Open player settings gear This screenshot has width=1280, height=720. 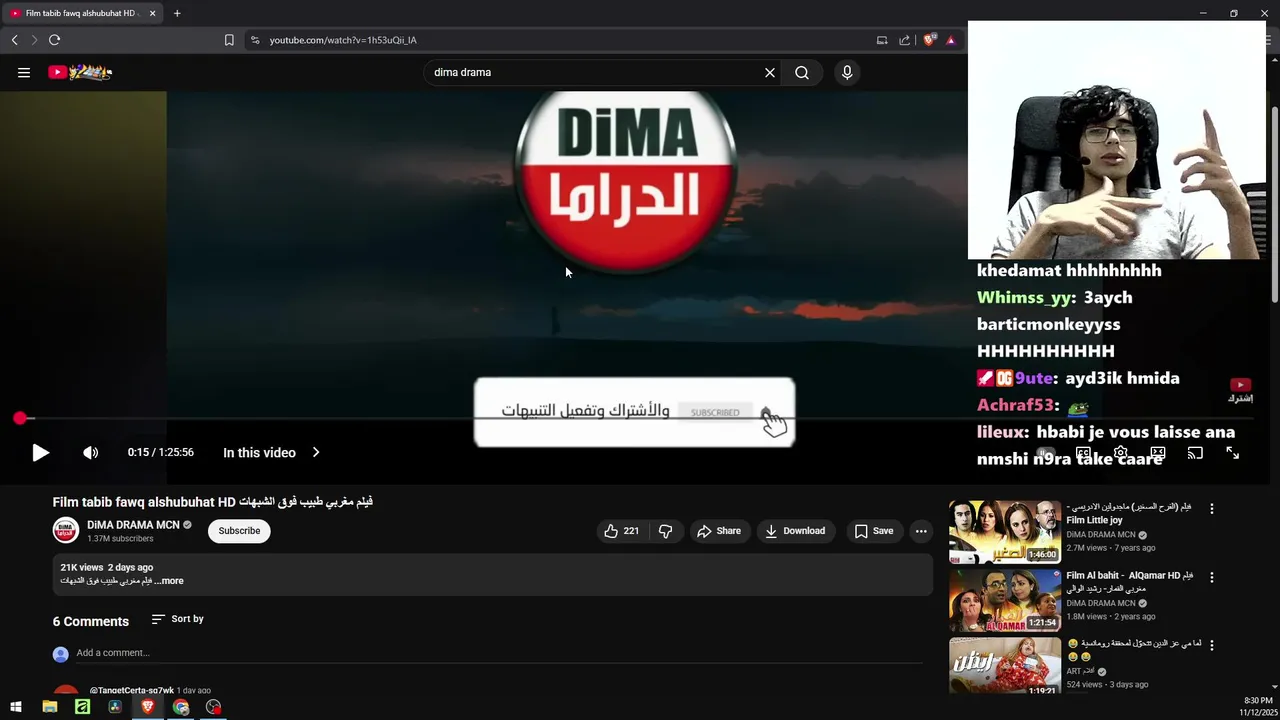[1120, 453]
